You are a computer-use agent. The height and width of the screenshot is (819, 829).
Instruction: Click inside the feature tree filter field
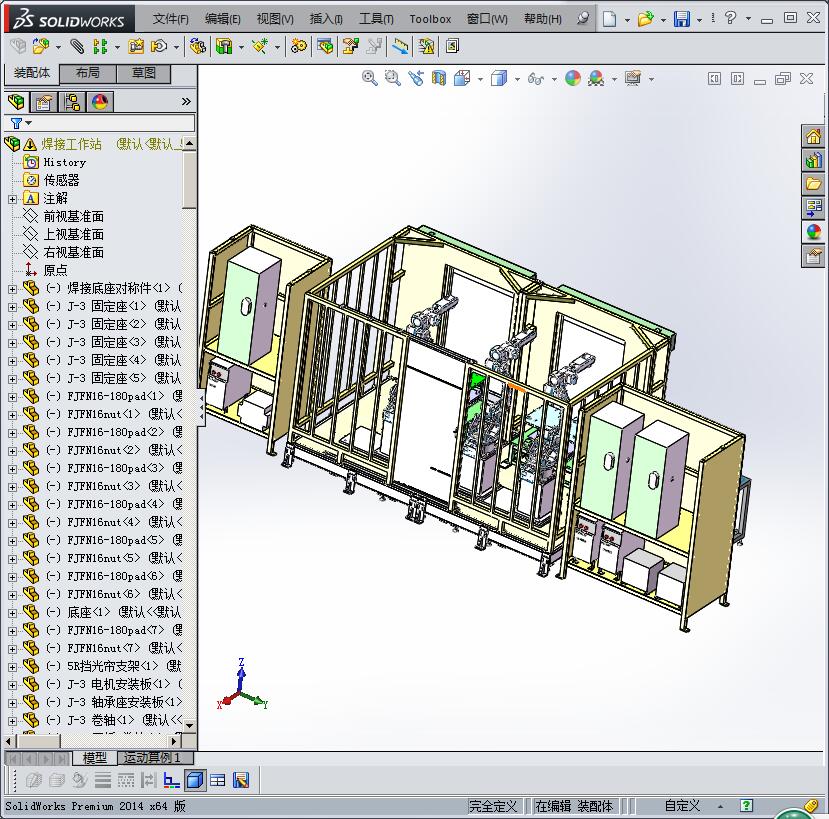click(x=113, y=123)
